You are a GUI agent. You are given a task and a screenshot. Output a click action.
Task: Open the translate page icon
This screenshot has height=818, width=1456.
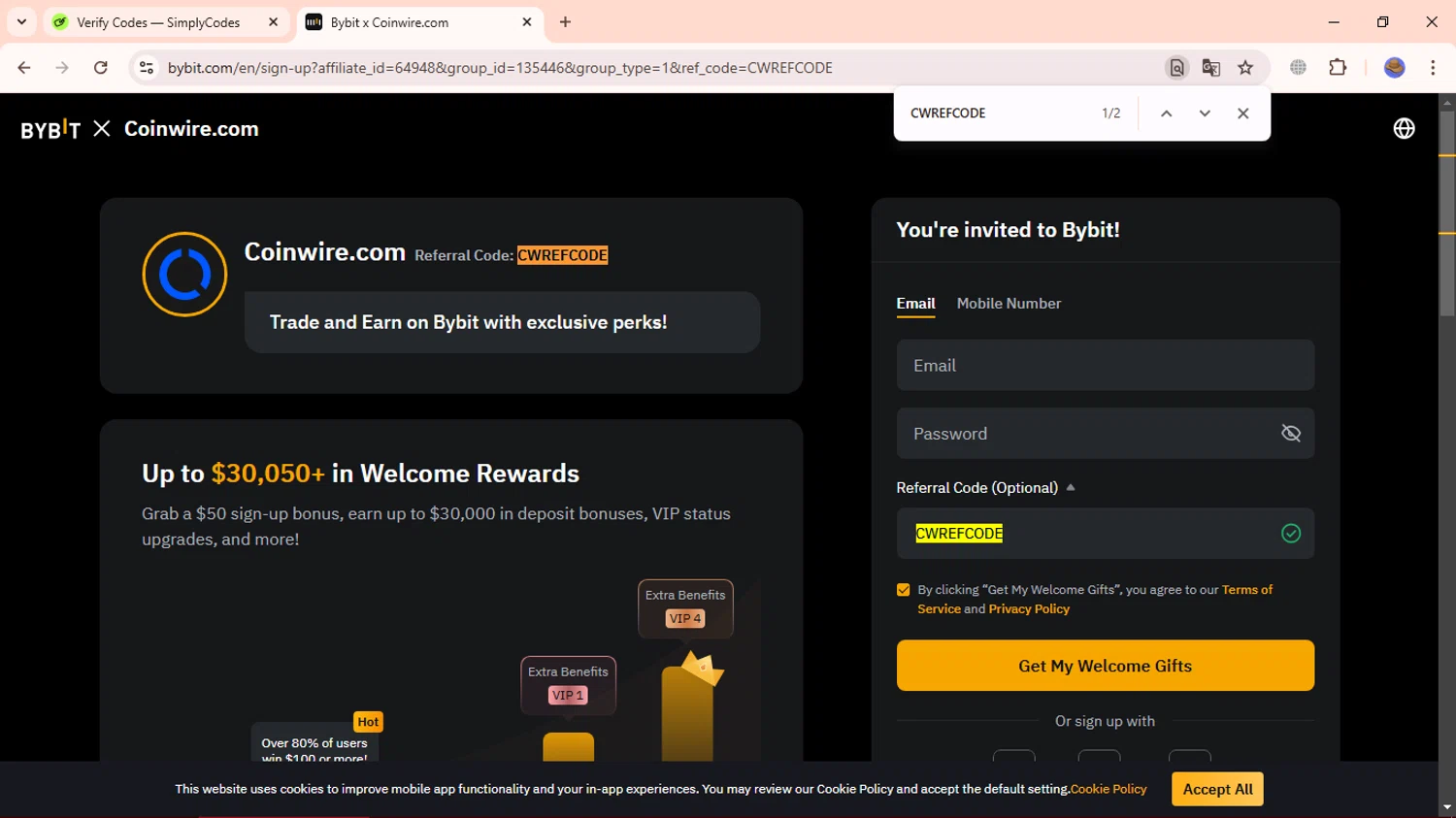pyautogui.click(x=1210, y=68)
